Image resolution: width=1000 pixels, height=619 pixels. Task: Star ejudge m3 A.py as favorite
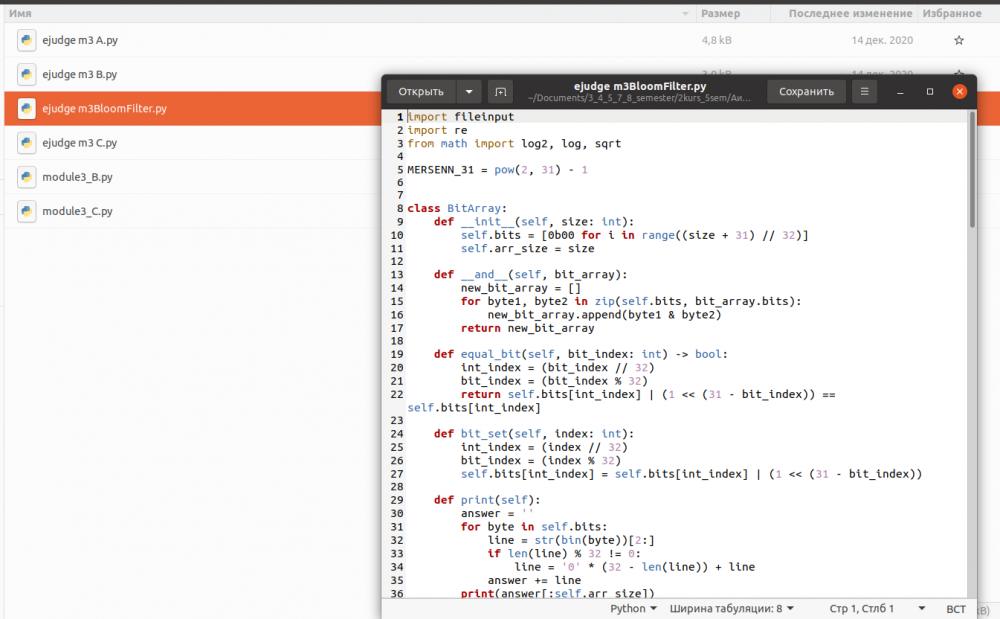(959, 41)
